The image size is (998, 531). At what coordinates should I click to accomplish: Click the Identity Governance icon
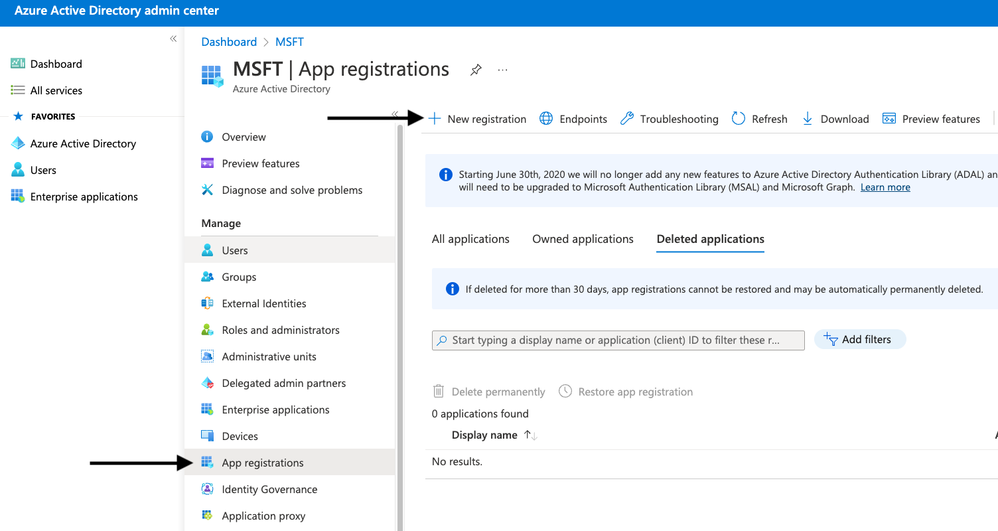point(207,489)
